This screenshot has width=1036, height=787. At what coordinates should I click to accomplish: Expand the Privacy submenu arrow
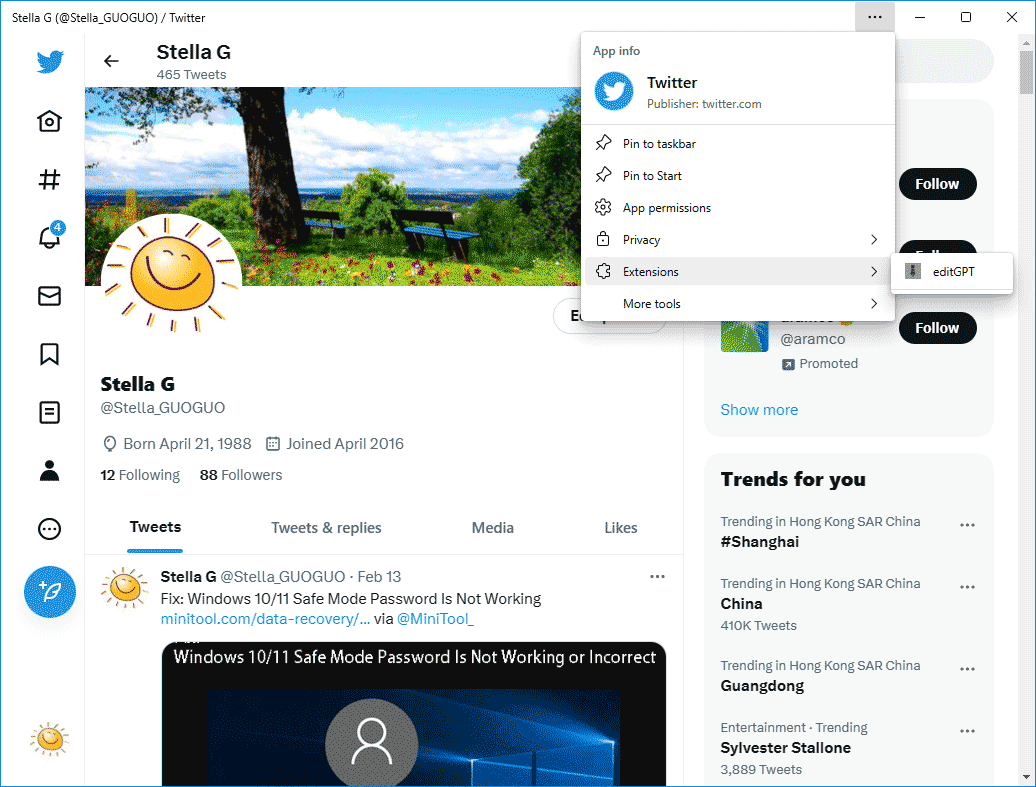(873, 239)
